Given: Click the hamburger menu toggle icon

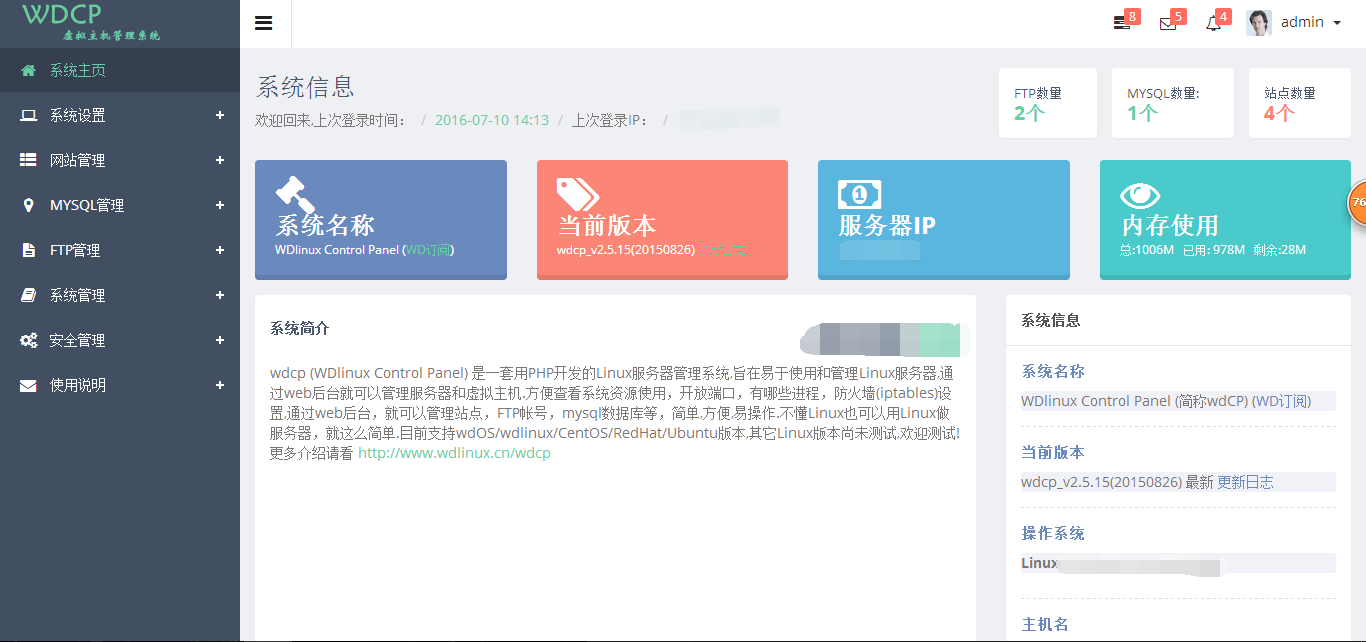Looking at the screenshot, I should 264,23.
